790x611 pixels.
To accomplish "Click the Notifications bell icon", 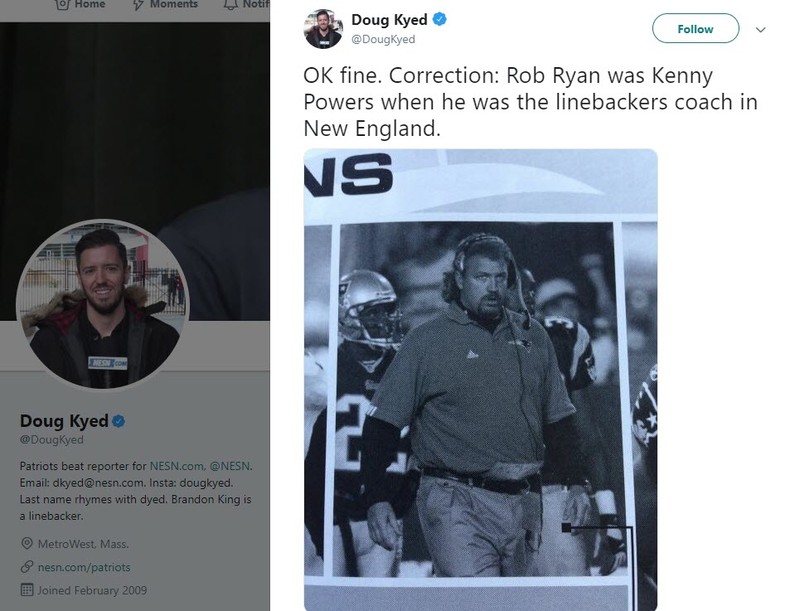I will tap(229, 5).
